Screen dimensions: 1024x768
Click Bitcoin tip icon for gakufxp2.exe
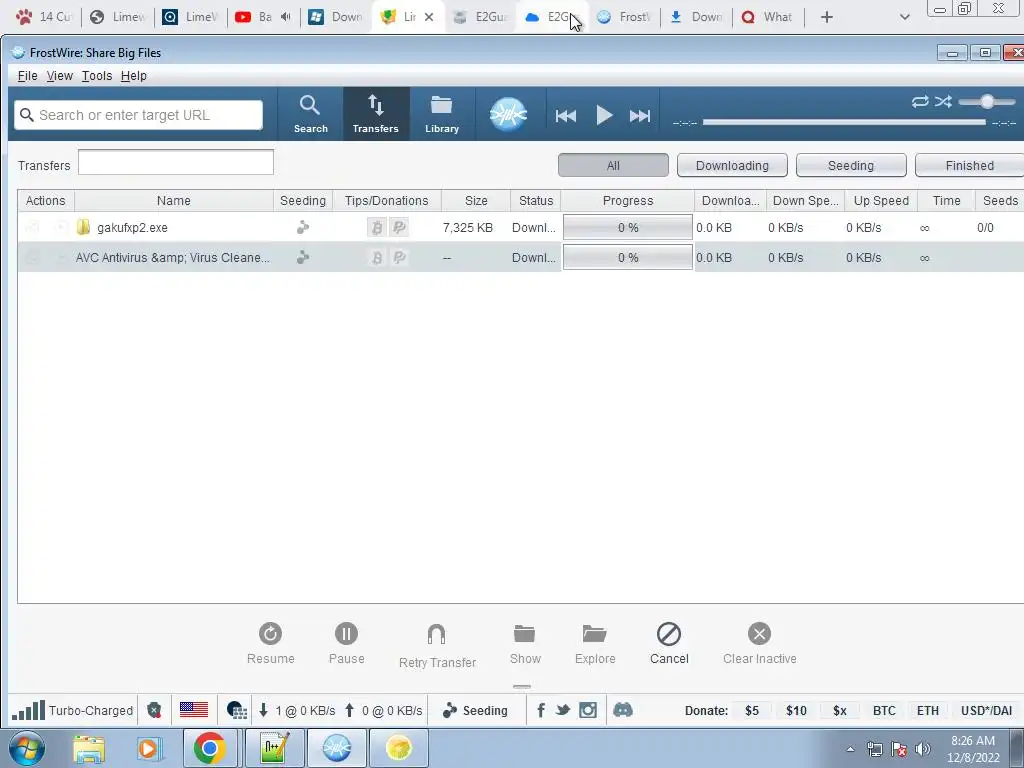pos(377,227)
